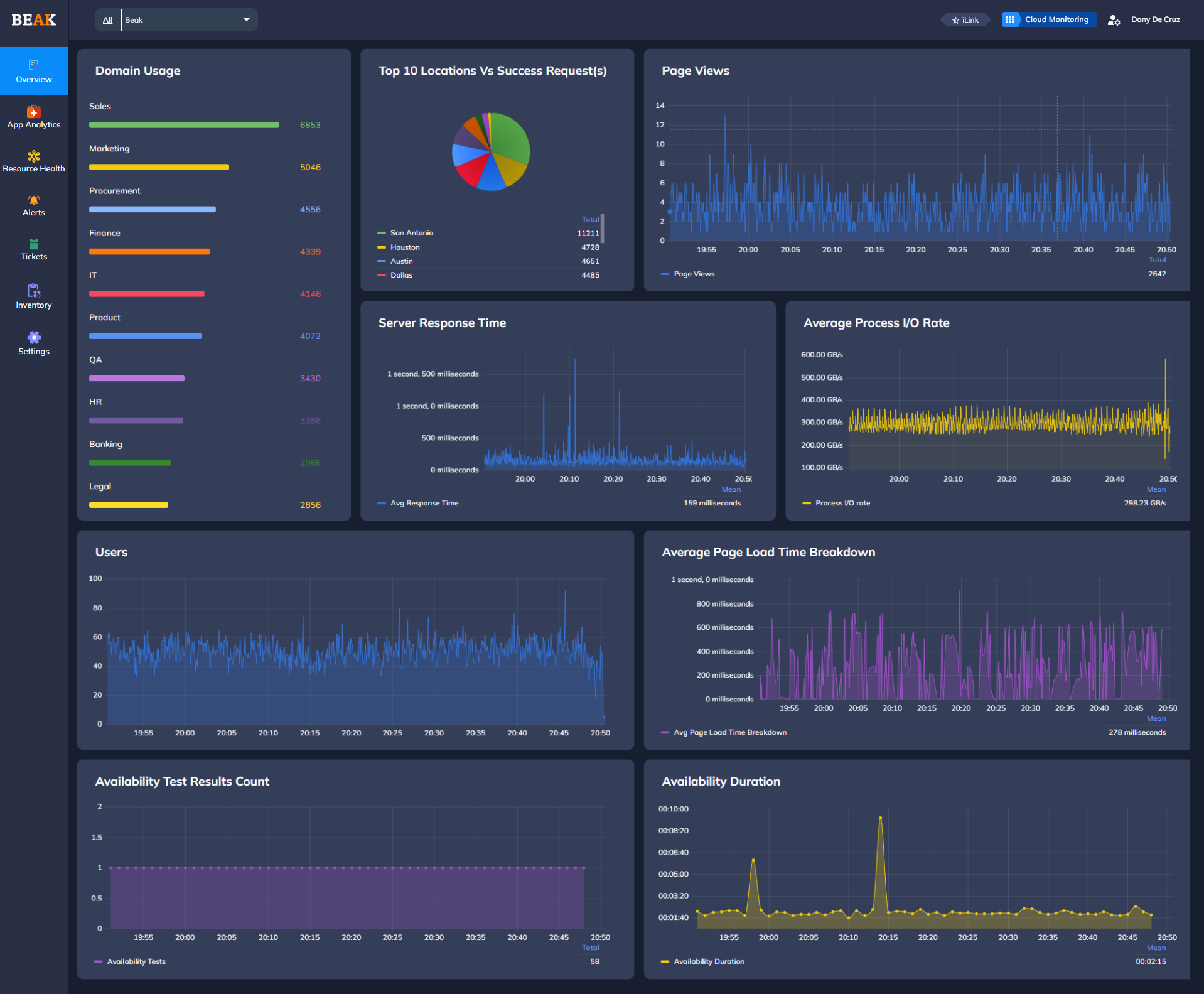The width and height of the screenshot is (1204, 994).
Task: Sort locations legend by Total header
Action: click(590, 220)
